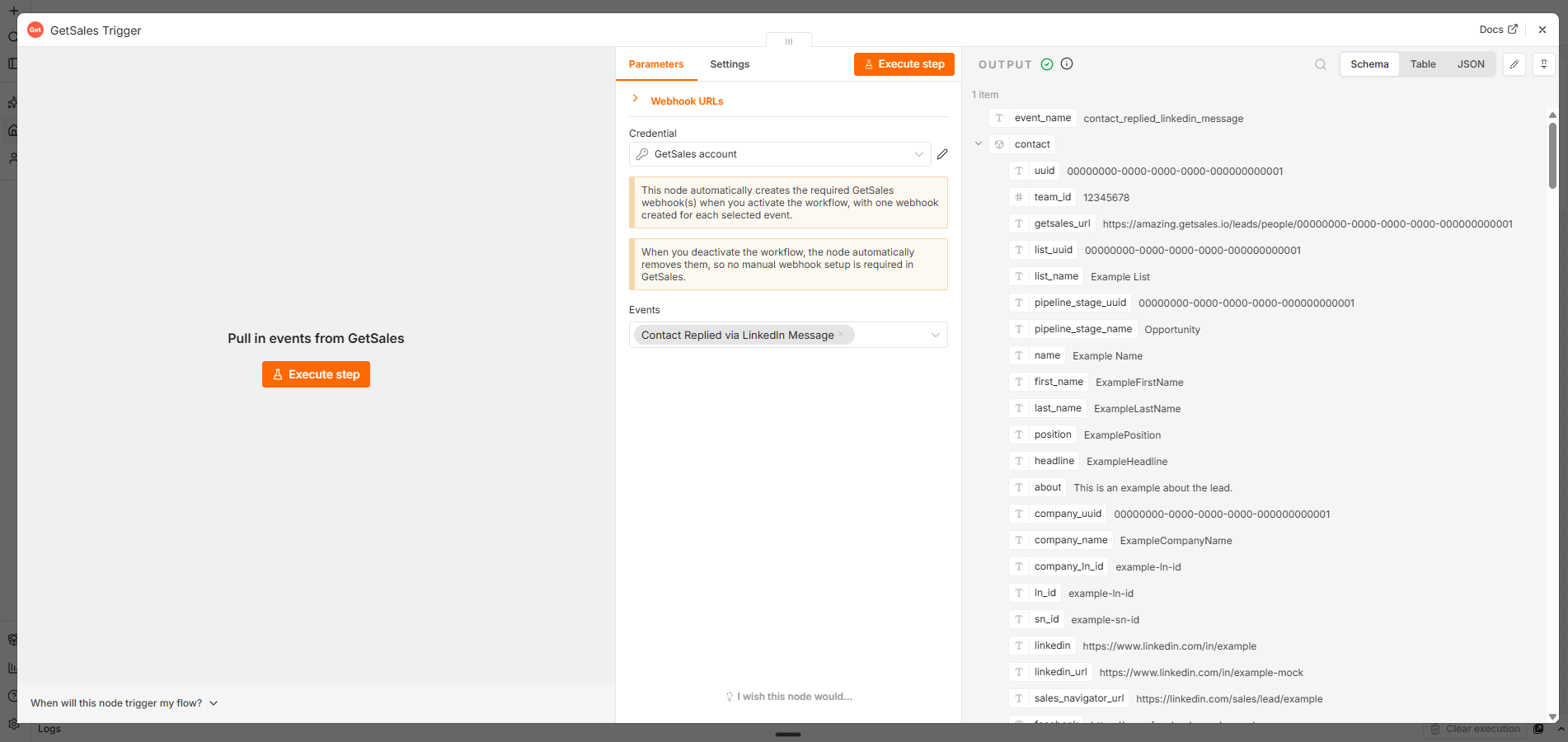Select the Table view tab
1568x742 pixels.
click(x=1423, y=64)
